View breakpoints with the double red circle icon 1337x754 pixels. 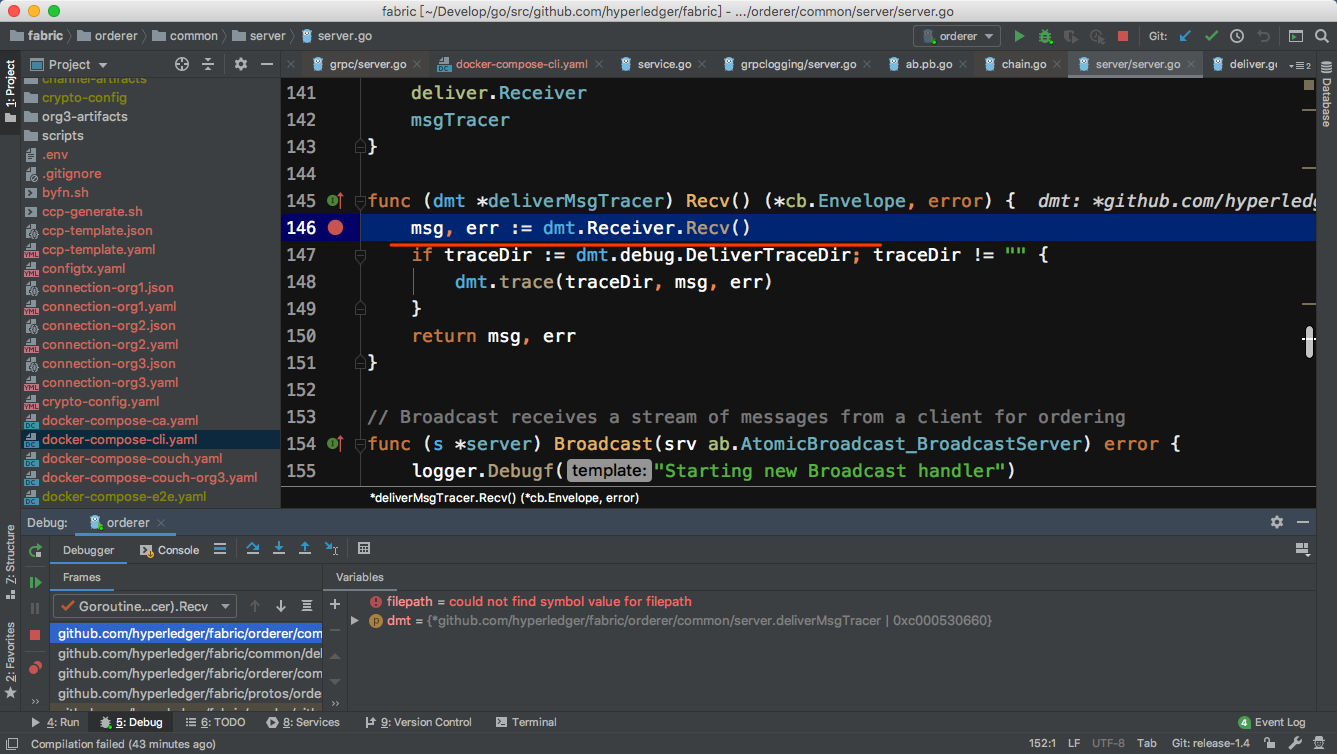36,667
